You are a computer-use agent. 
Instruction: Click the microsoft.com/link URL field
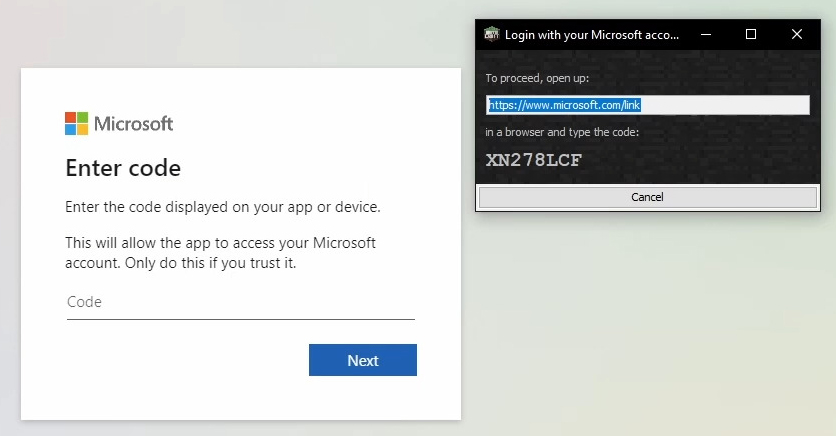(647, 105)
